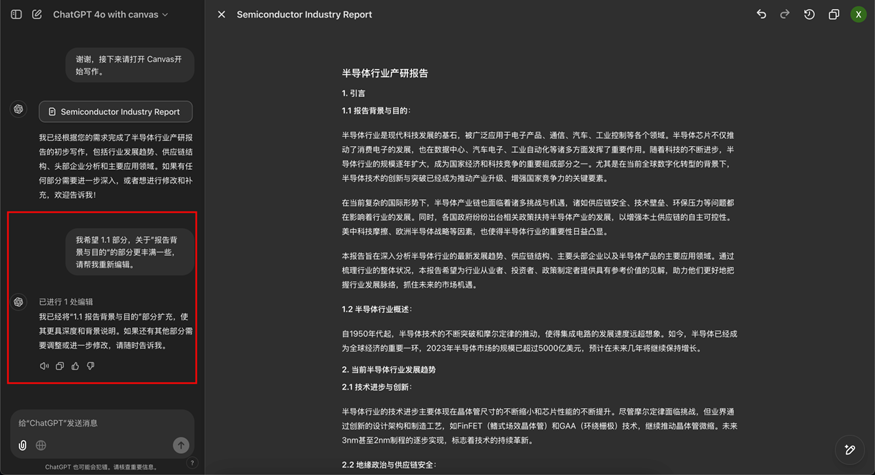This screenshot has height=475, width=875.
Task: Open the help question mark button
Action: (x=192, y=463)
